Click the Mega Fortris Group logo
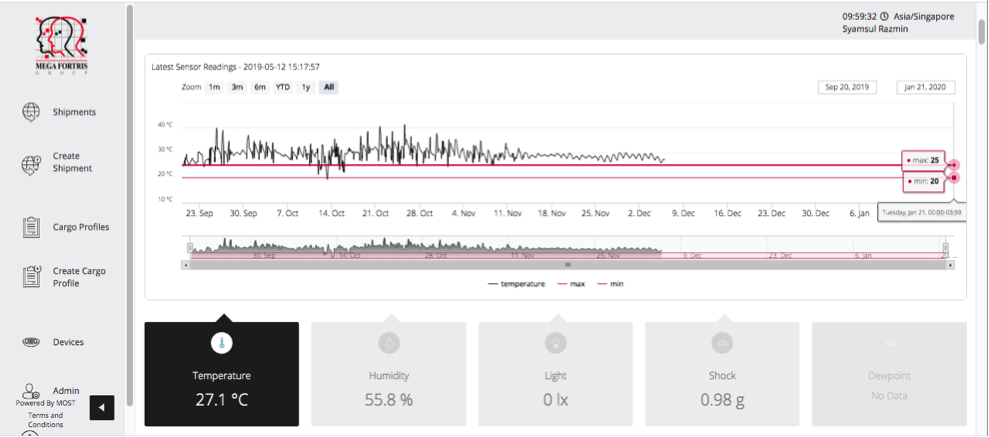Screen dimensions: 989x437 coord(62,45)
